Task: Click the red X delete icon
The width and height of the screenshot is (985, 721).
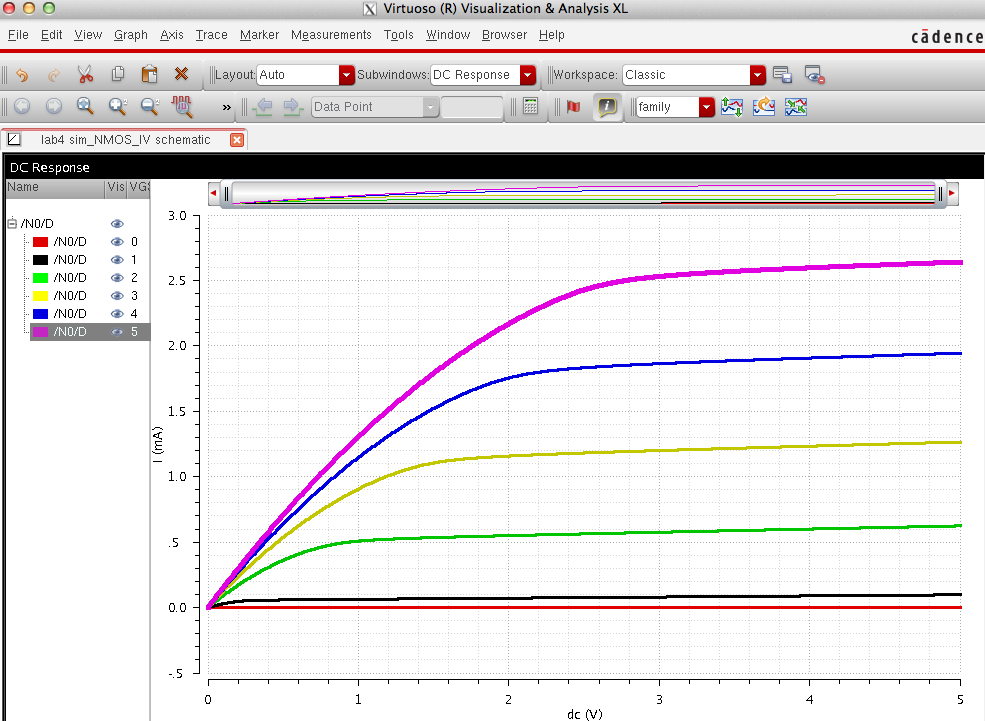Action: pos(181,74)
